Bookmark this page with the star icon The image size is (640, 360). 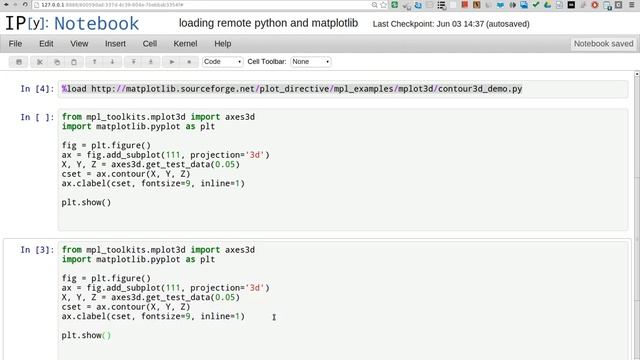pyautogui.click(x=384, y=5)
